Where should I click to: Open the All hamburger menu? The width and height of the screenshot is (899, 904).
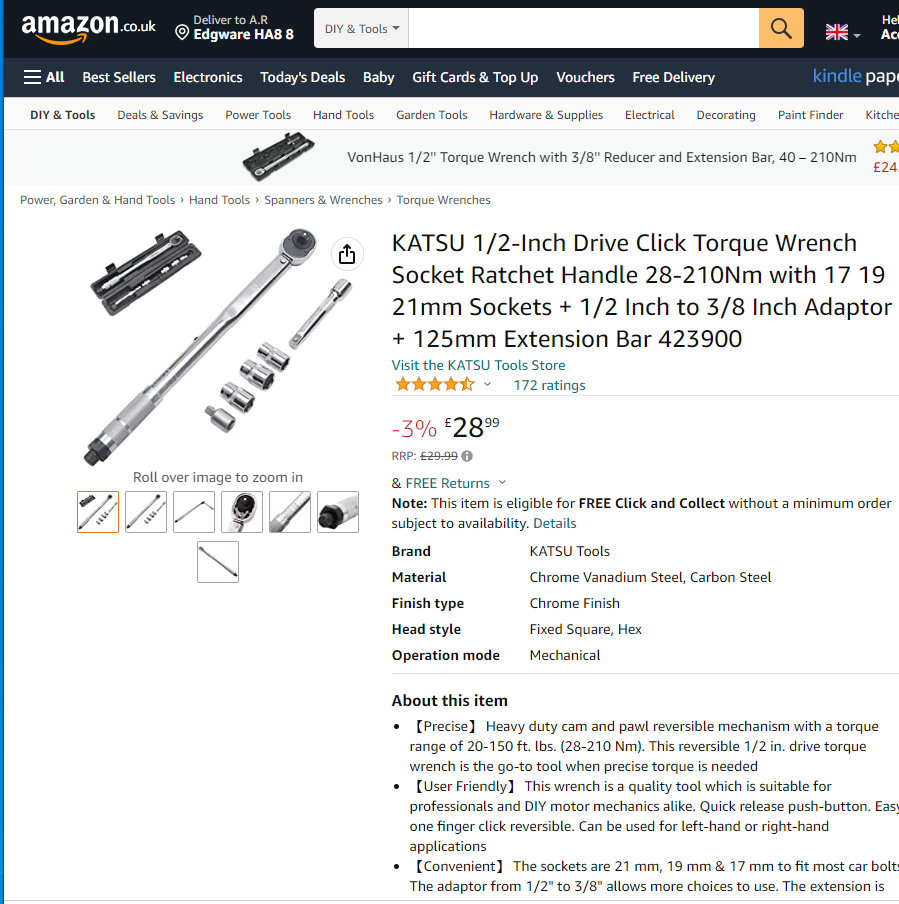(x=44, y=77)
